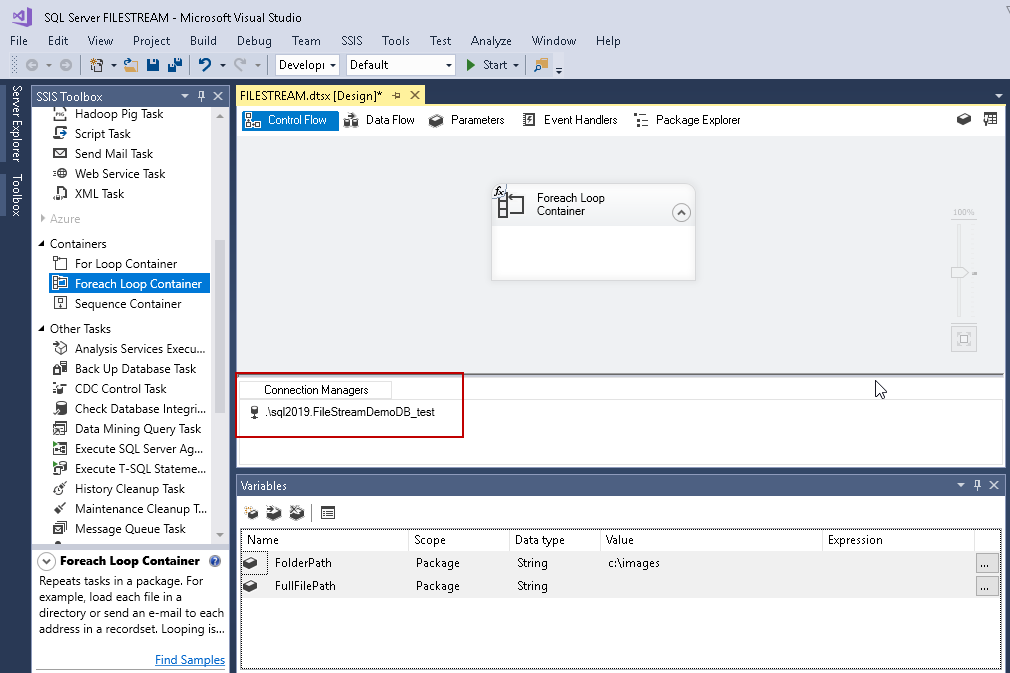
Task: Open the Default platform dropdown
Action: pos(448,65)
